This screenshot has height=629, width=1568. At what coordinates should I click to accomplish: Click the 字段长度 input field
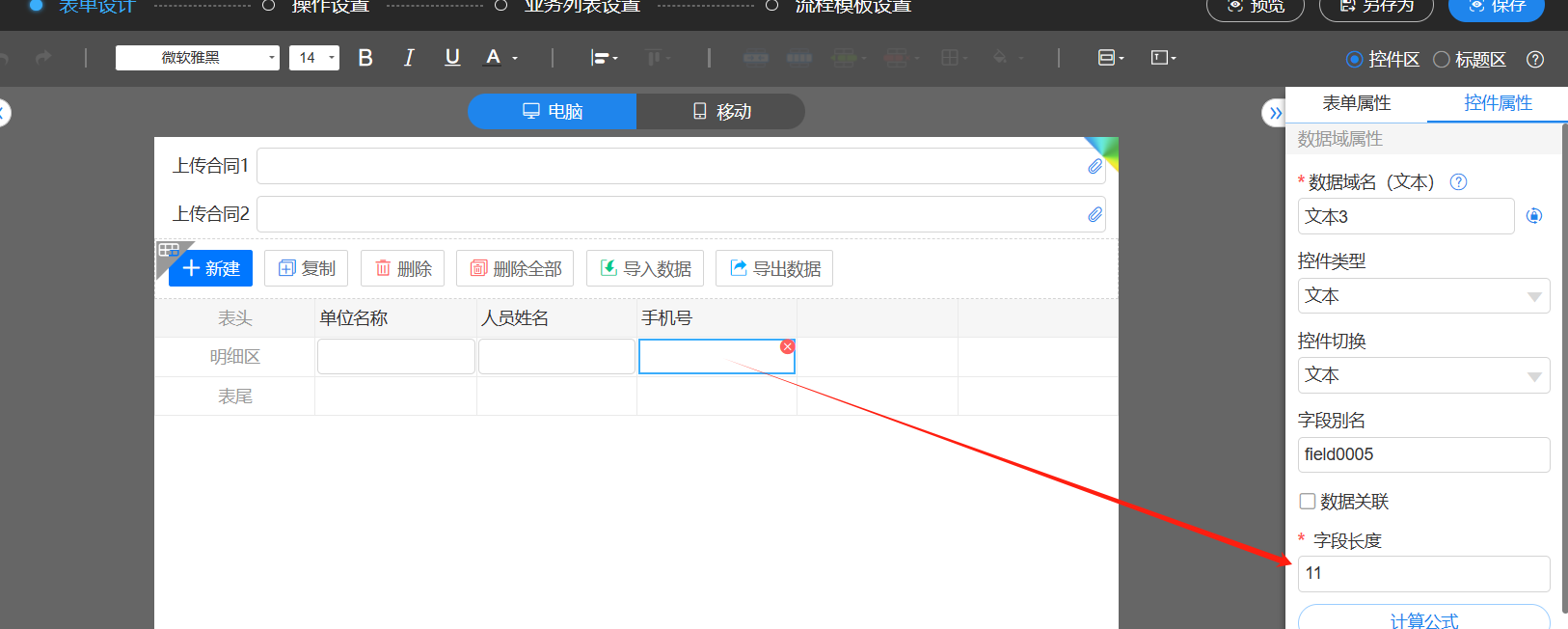pyautogui.click(x=1423, y=573)
